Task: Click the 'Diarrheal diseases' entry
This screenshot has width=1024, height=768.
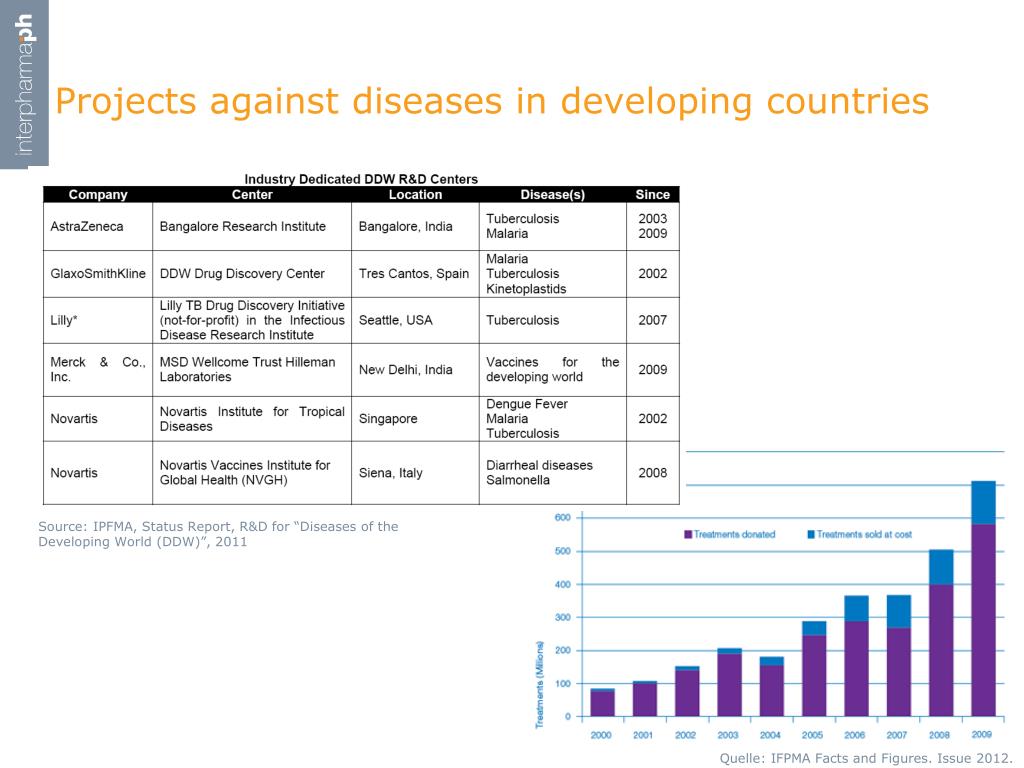Action: [x=539, y=465]
